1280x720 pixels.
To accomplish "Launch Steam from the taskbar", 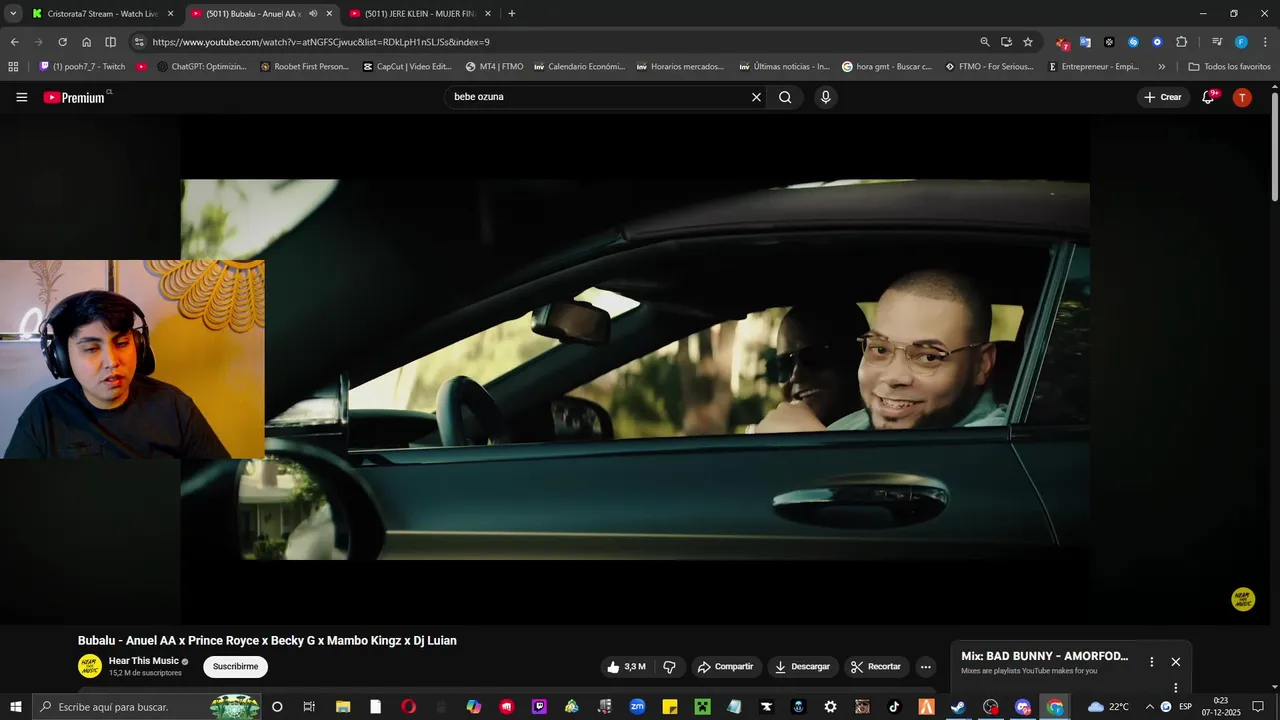I will (958, 707).
